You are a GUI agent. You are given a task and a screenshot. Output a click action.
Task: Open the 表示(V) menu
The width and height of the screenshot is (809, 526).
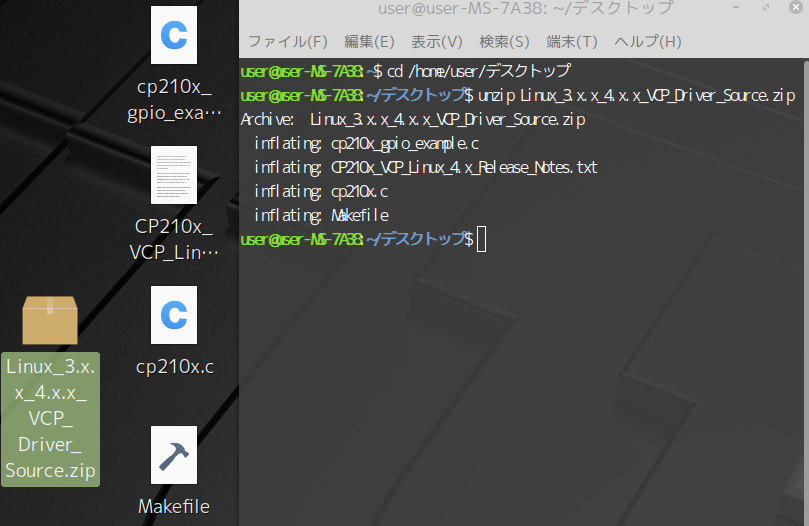pos(437,42)
